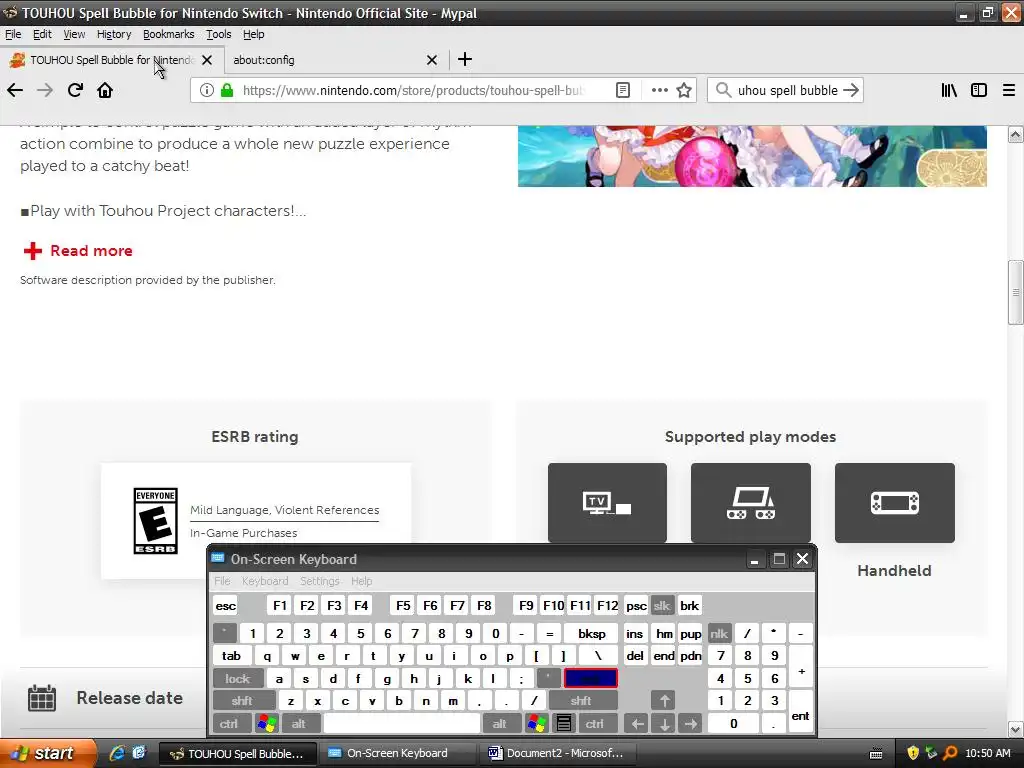Viewport: 1024px width, 768px height.
Task: Click the down arrow key
Action: [664, 724]
